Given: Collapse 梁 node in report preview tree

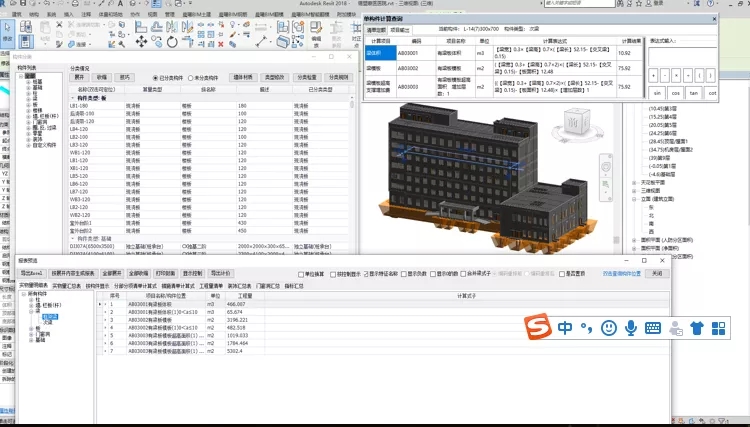Looking at the screenshot, I should tap(31, 311).
